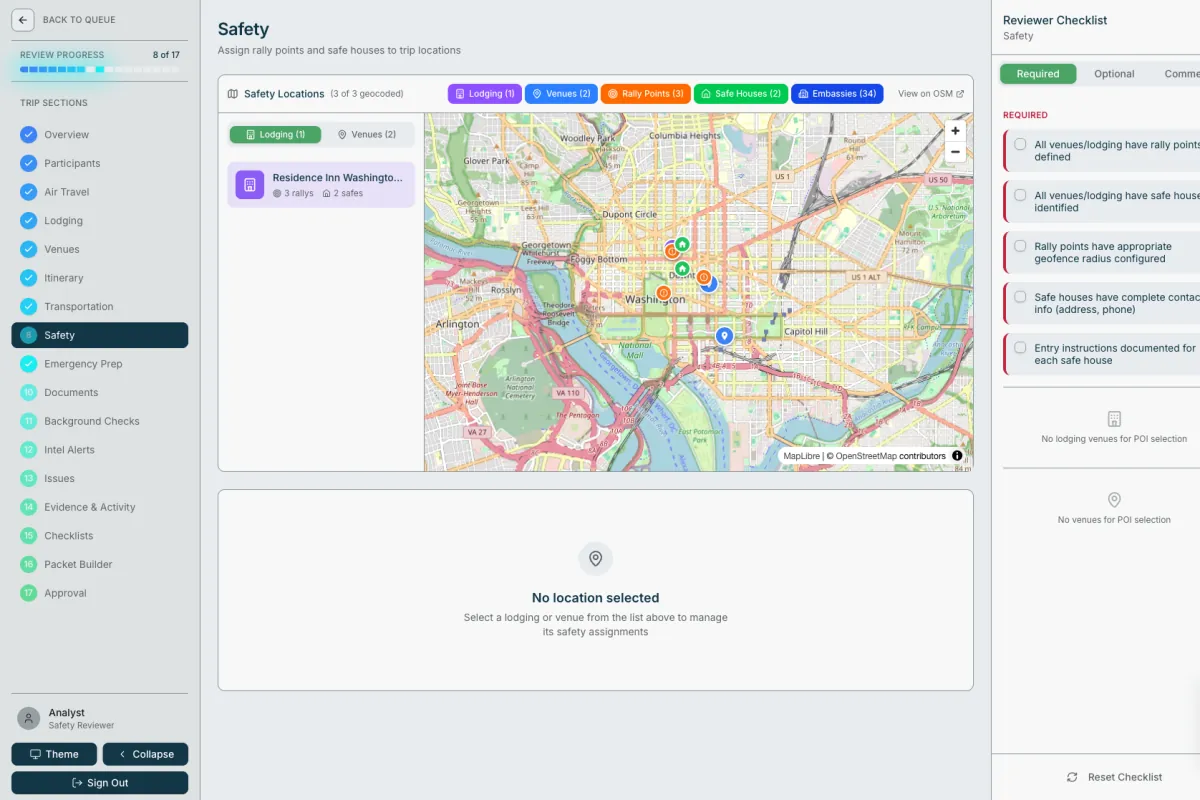Switch to the Lodging (1) list tab
This screenshot has height=800, width=1200.
pos(275,134)
